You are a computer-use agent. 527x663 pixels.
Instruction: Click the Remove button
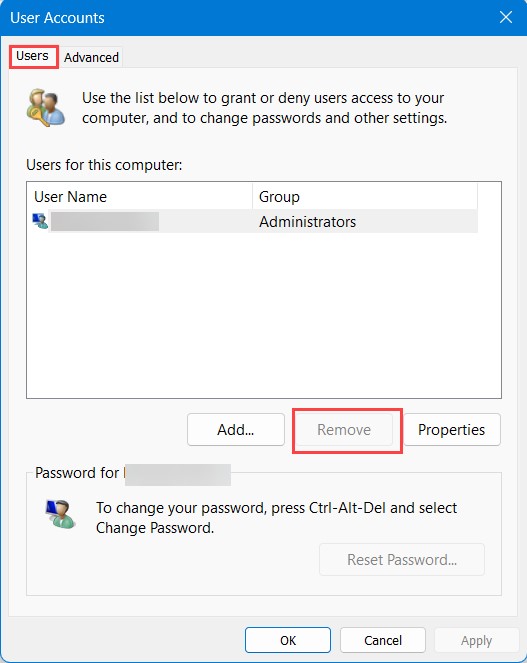(x=344, y=430)
